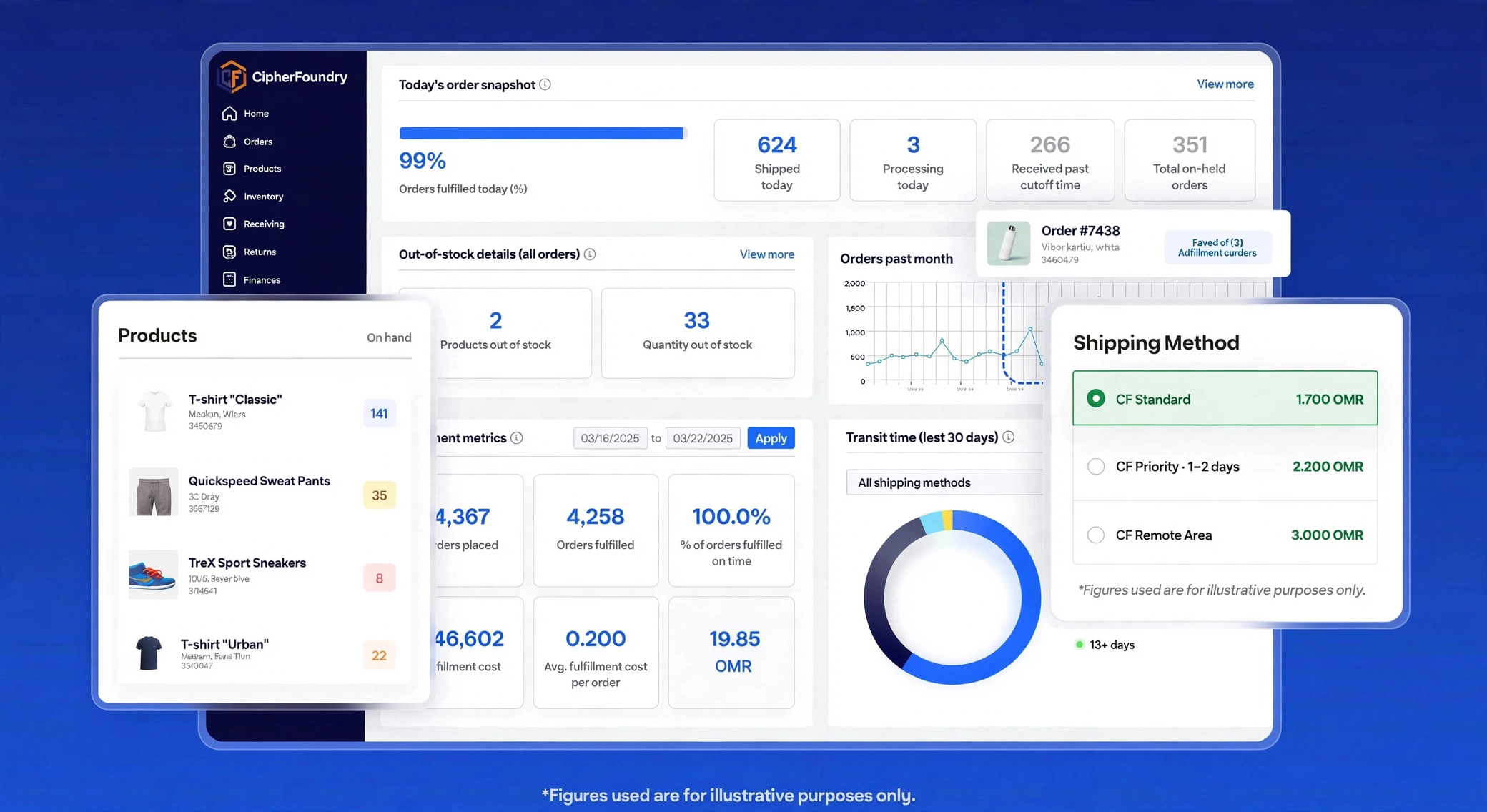This screenshot has width=1487, height=812.
Task: Open the Quickspeed Sweat Pants thumbnail
Action: [x=153, y=492]
